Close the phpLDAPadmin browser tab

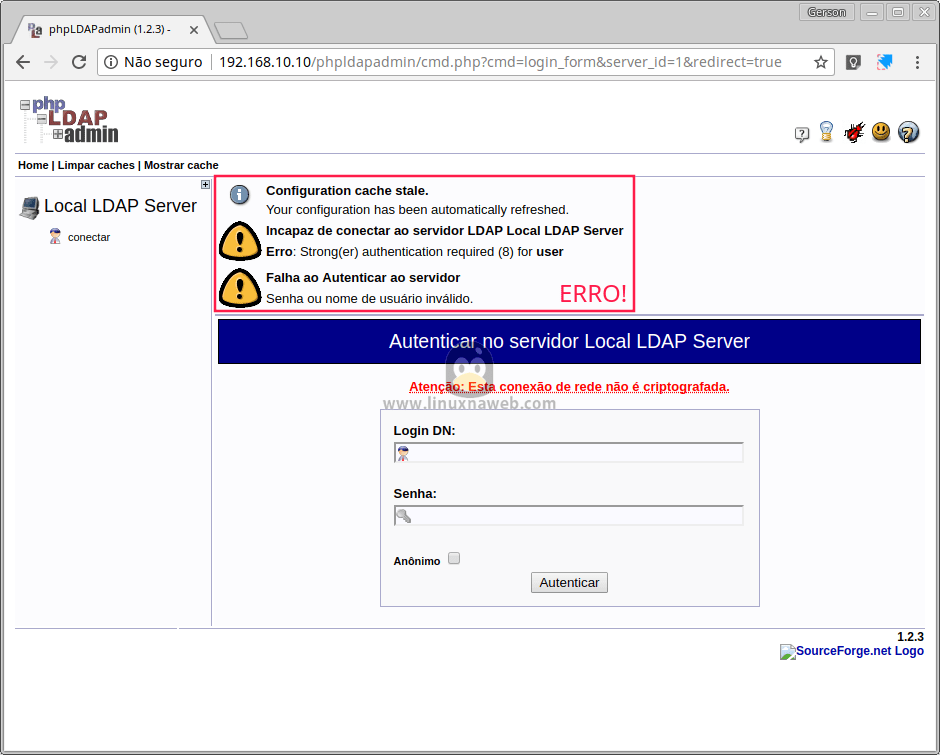194,29
